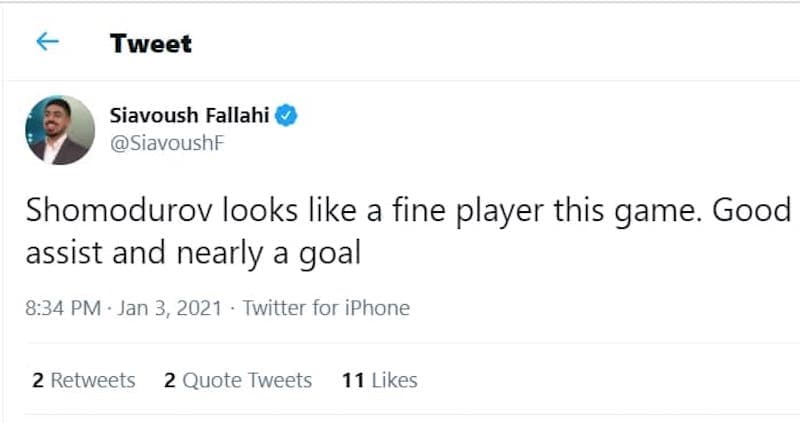Open the 8:34 PM timestamp link
Viewport: 800px width, 423px height.
coord(63,308)
